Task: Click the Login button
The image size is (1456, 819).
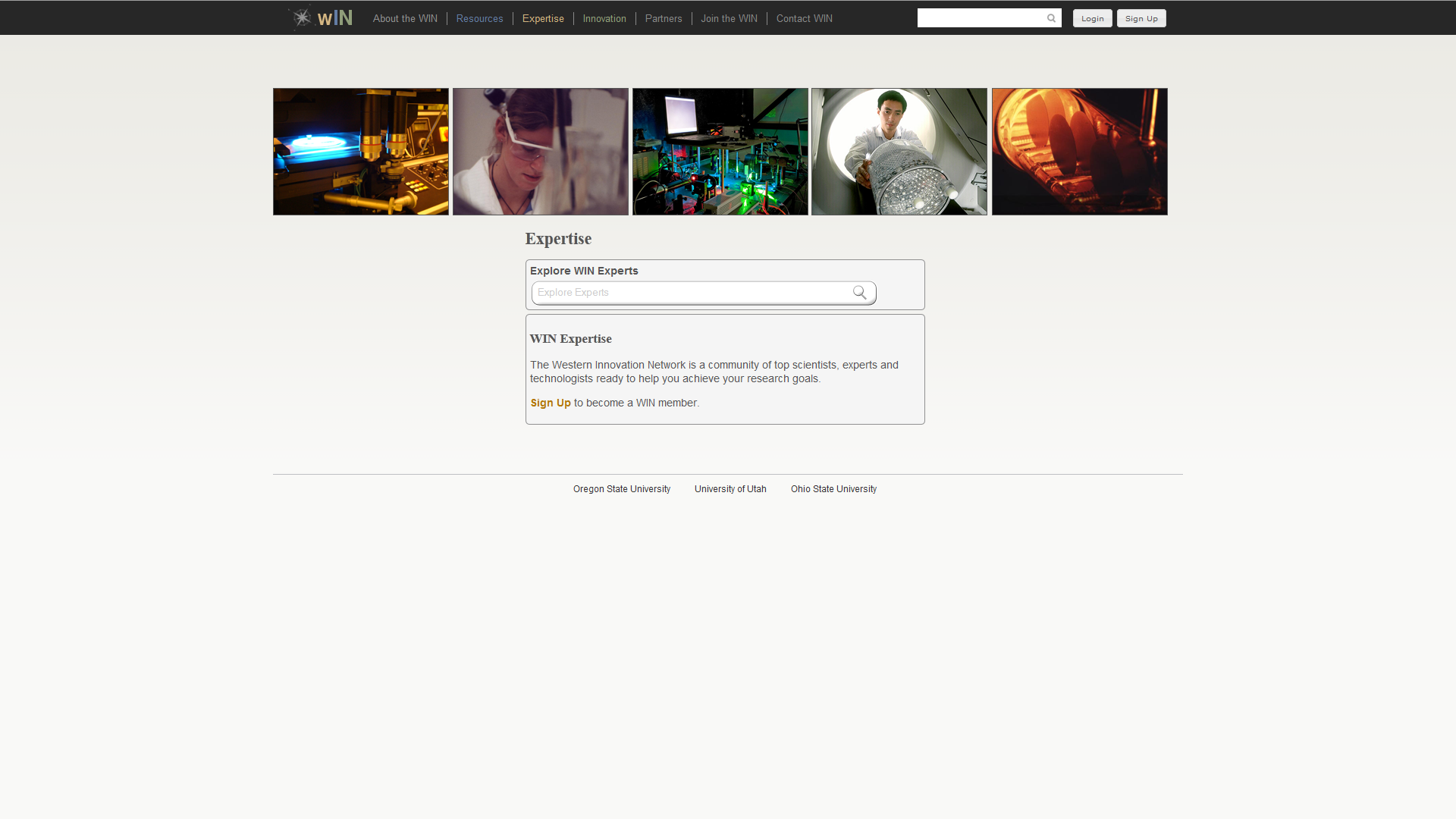Action: [x=1092, y=18]
